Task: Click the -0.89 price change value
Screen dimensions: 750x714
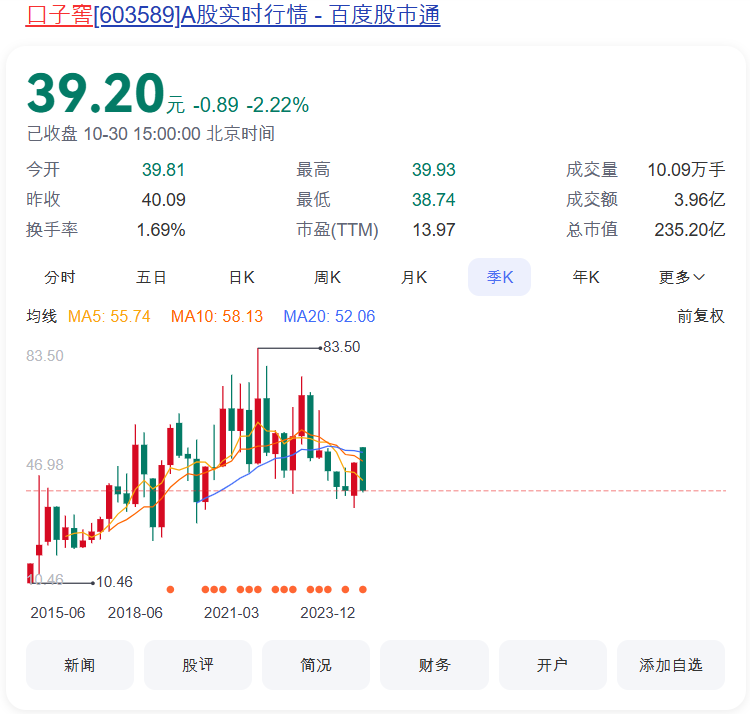Action: (x=216, y=105)
